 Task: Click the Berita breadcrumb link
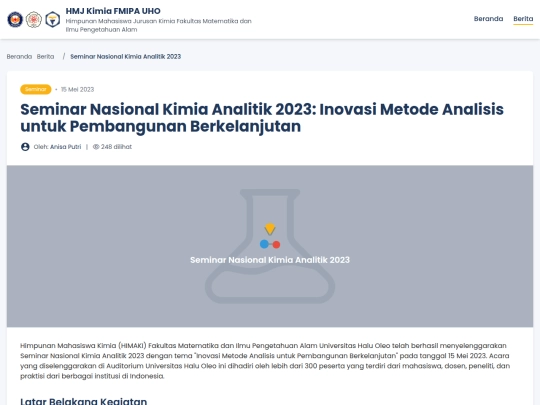click(x=45, y=56)
